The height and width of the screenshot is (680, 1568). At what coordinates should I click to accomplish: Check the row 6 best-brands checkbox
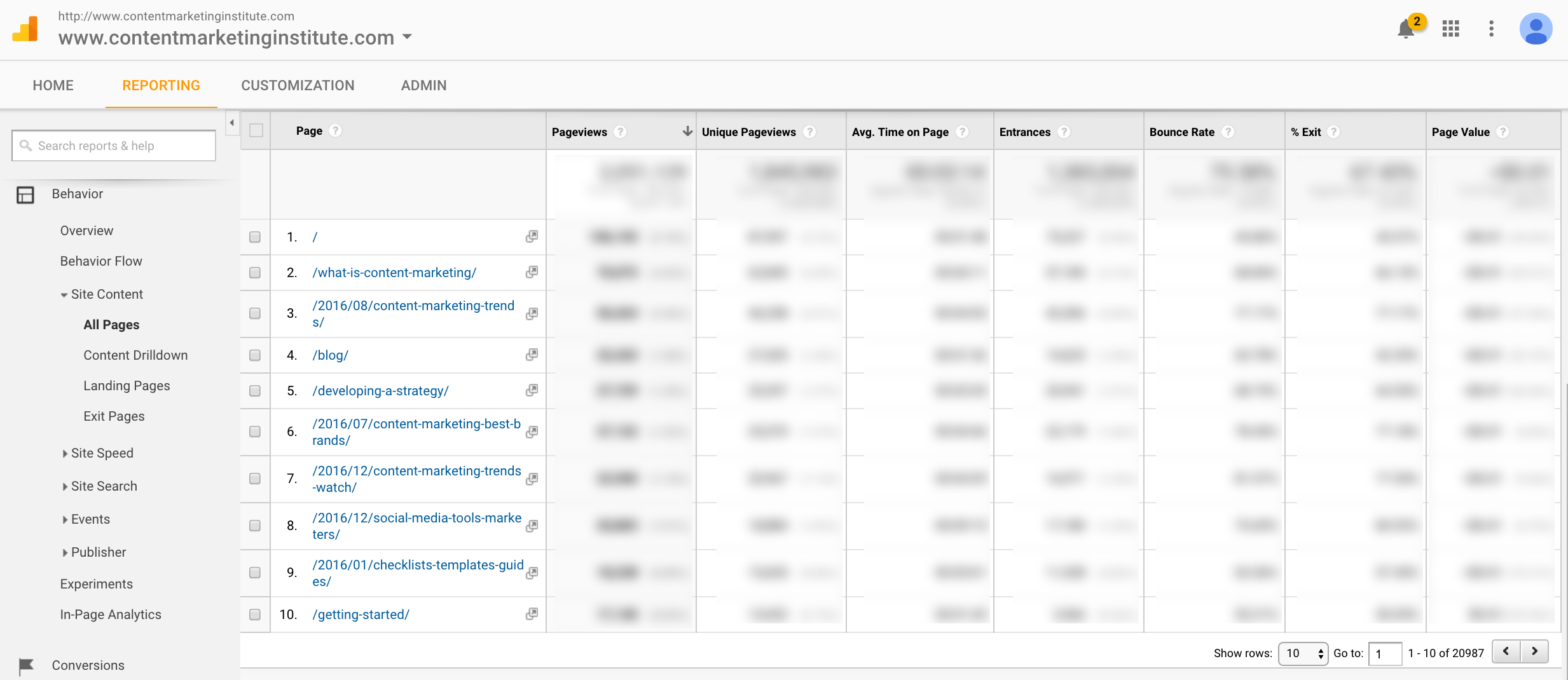255,432
